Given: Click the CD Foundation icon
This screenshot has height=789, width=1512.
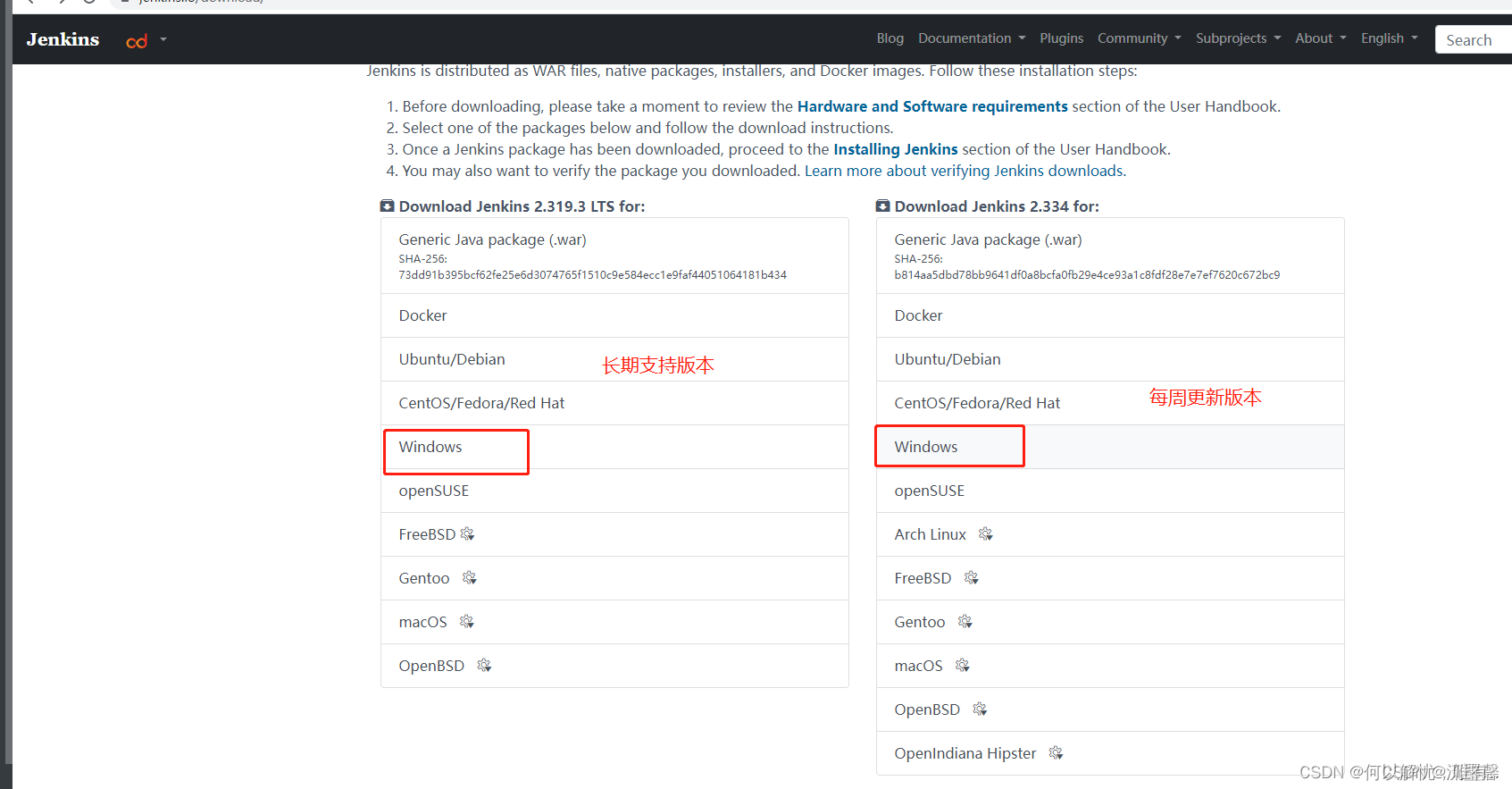Looking at the screenshot, I should [x=137, y=41].
